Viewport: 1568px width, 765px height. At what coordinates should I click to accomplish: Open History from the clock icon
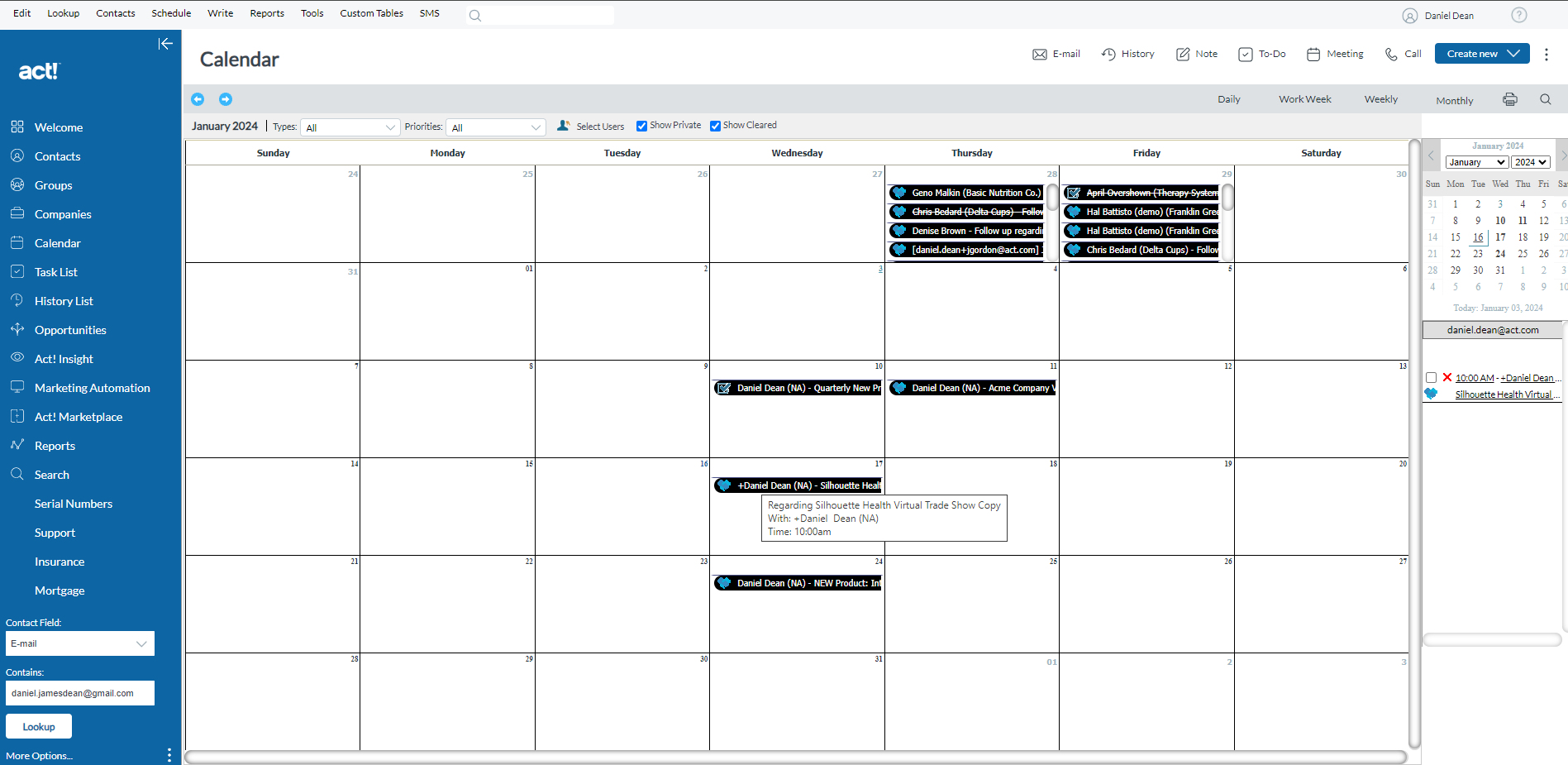coord(1108,54)
